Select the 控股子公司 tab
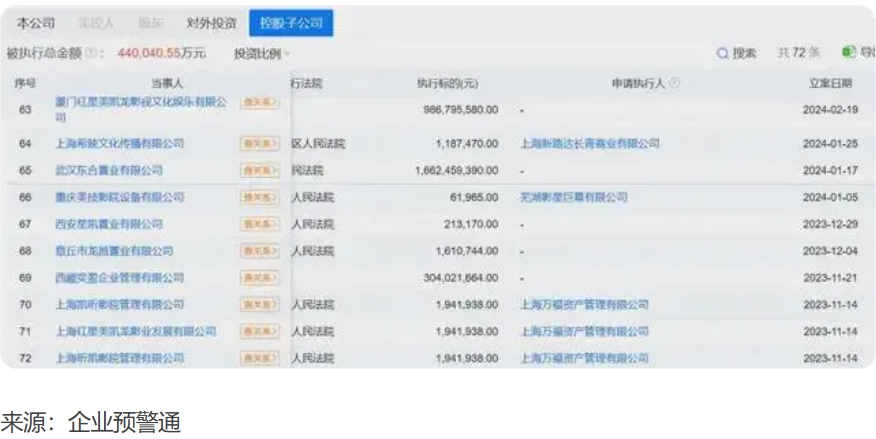 pyautogui.click(x=291, y=23)
